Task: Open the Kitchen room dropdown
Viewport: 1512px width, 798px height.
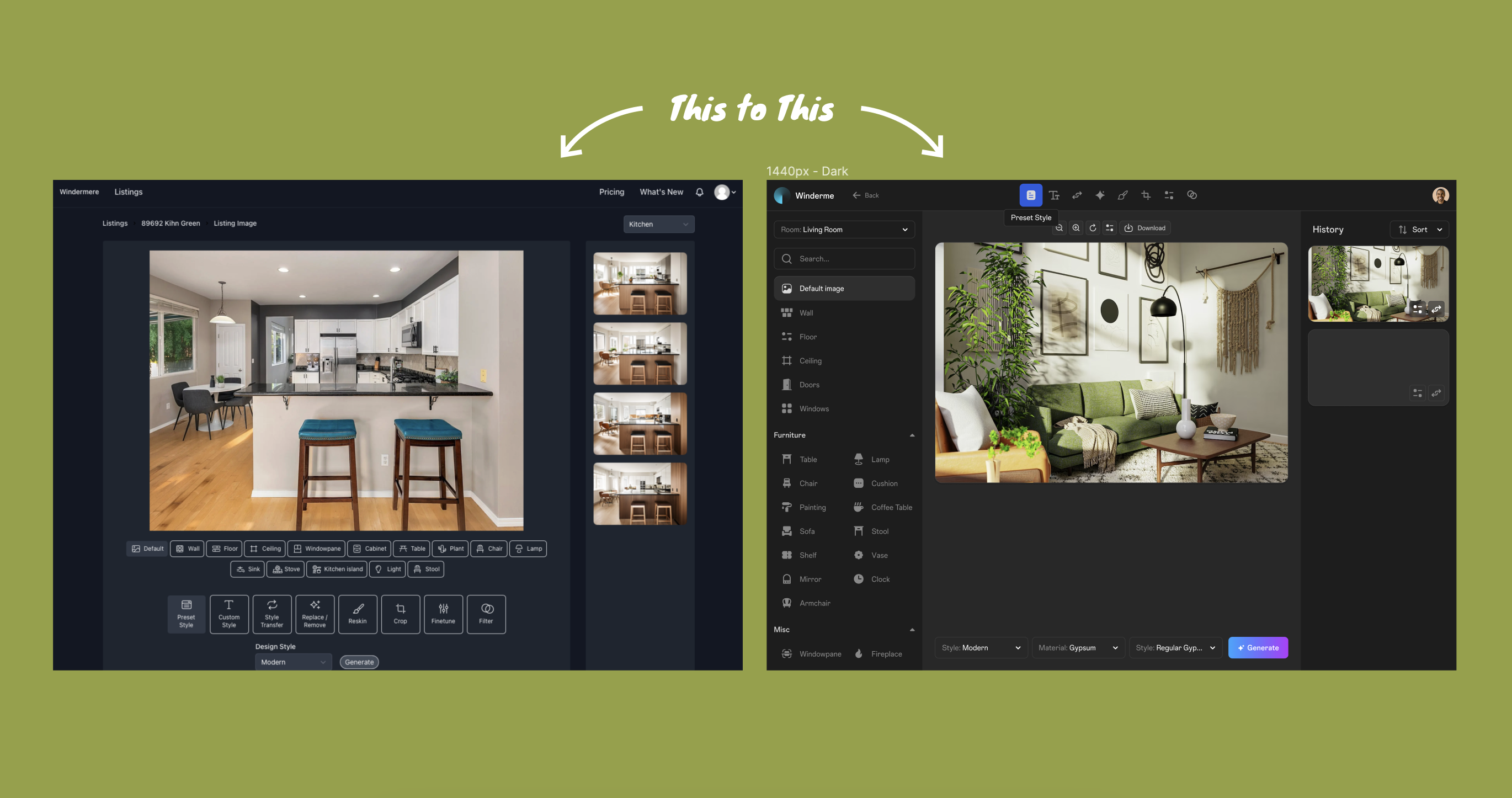Action: [658, 224]
